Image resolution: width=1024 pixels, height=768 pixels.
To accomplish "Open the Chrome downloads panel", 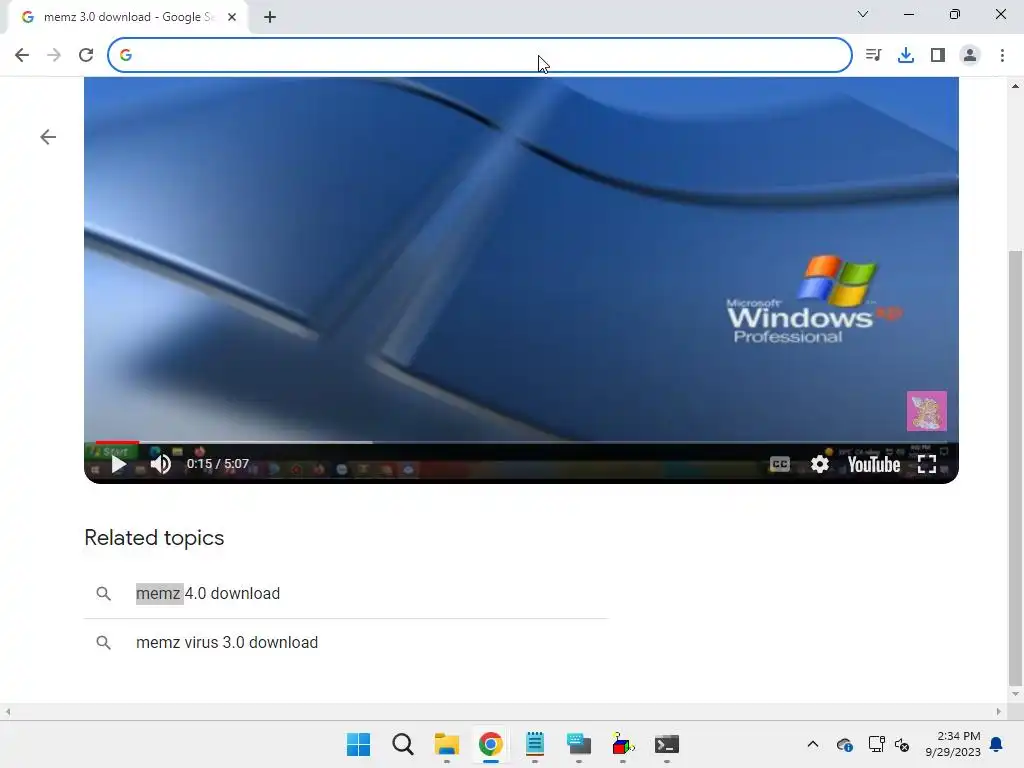I will [x=905, y=55].
